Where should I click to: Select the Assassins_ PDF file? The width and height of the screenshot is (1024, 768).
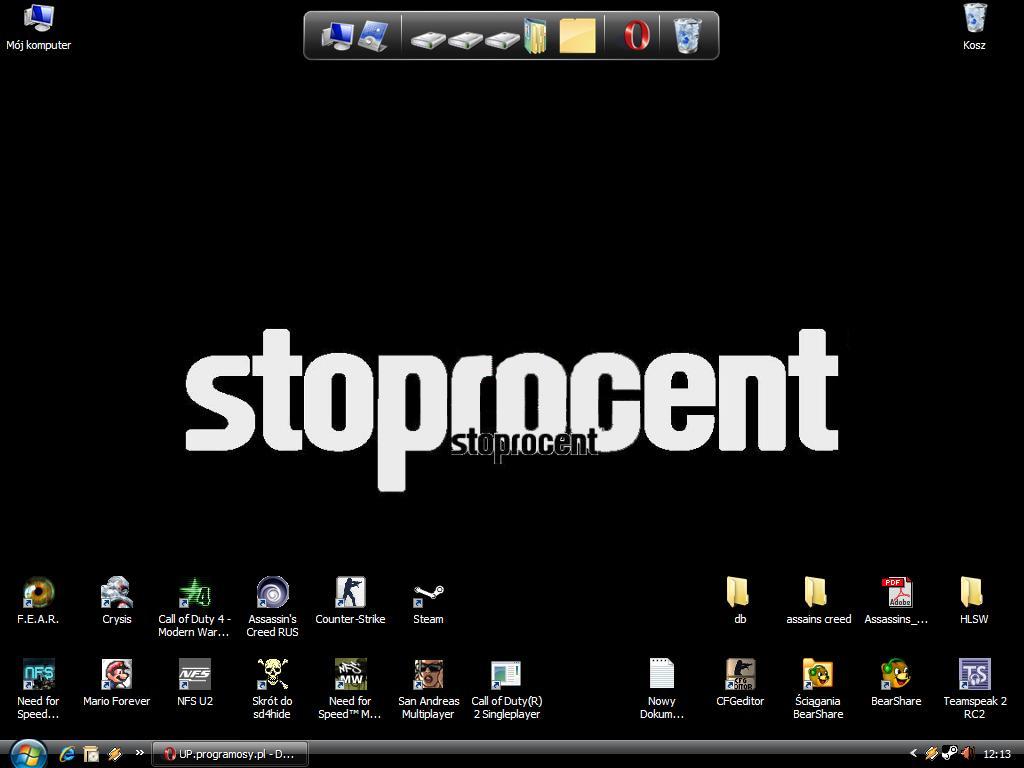point(896,601)
